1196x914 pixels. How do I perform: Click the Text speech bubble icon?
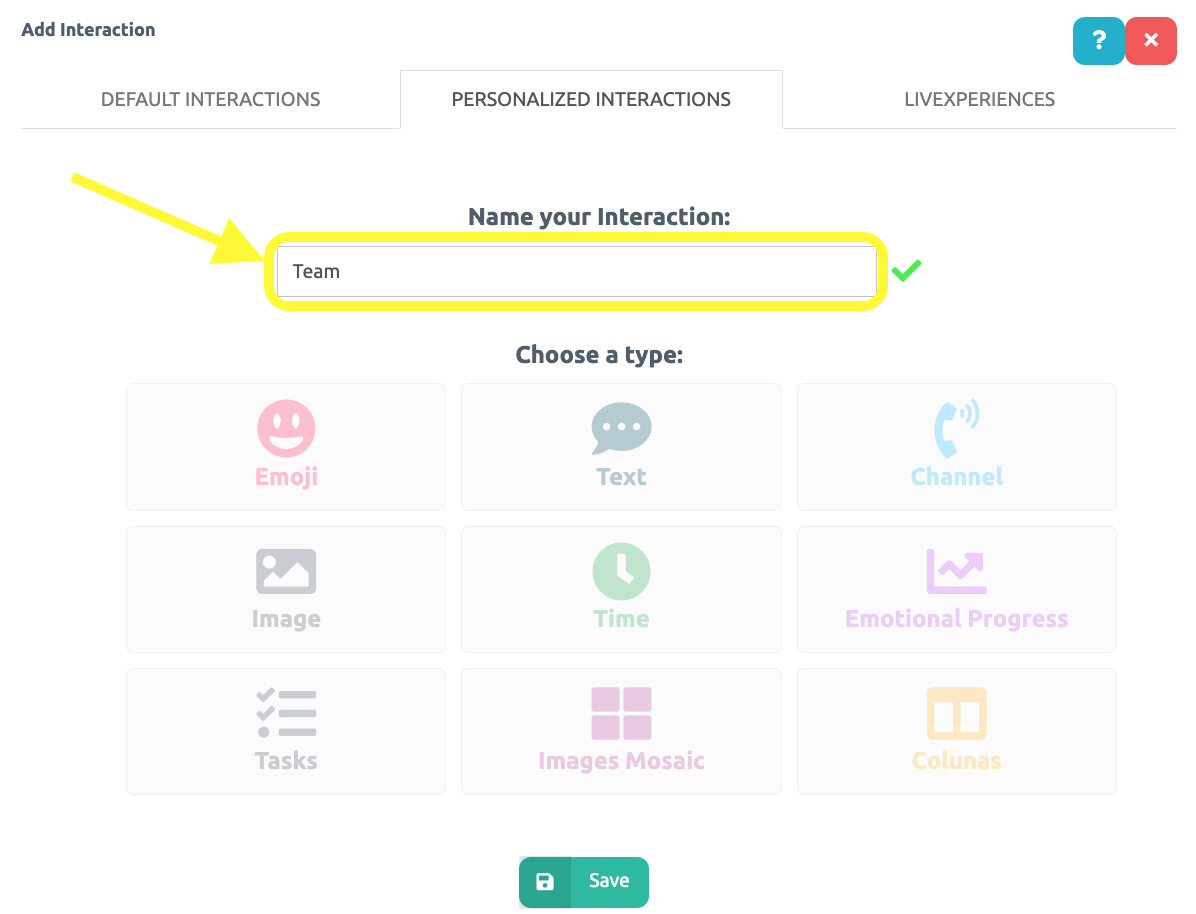coord(621,427)
